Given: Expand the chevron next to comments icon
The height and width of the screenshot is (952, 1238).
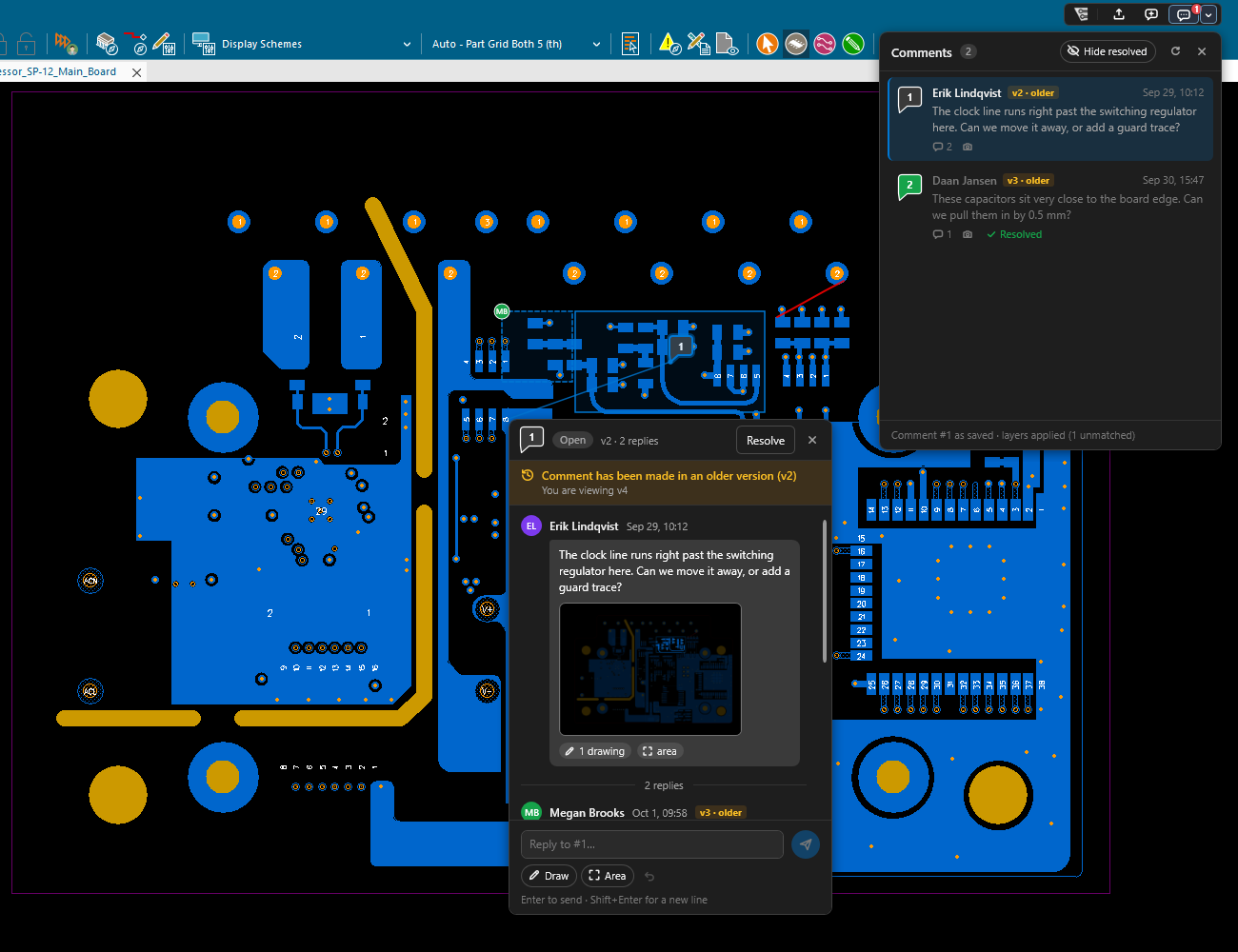Looking at the screenshot, I should coord(1208,14).
